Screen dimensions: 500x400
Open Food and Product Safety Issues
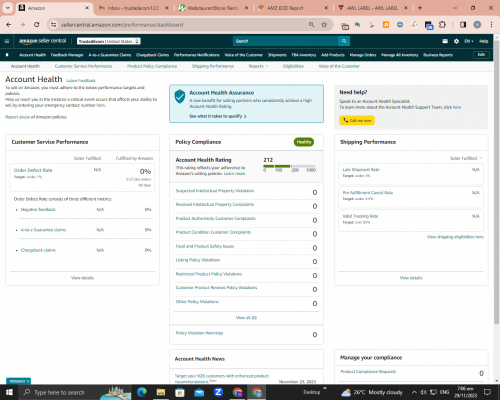[205, 246]
